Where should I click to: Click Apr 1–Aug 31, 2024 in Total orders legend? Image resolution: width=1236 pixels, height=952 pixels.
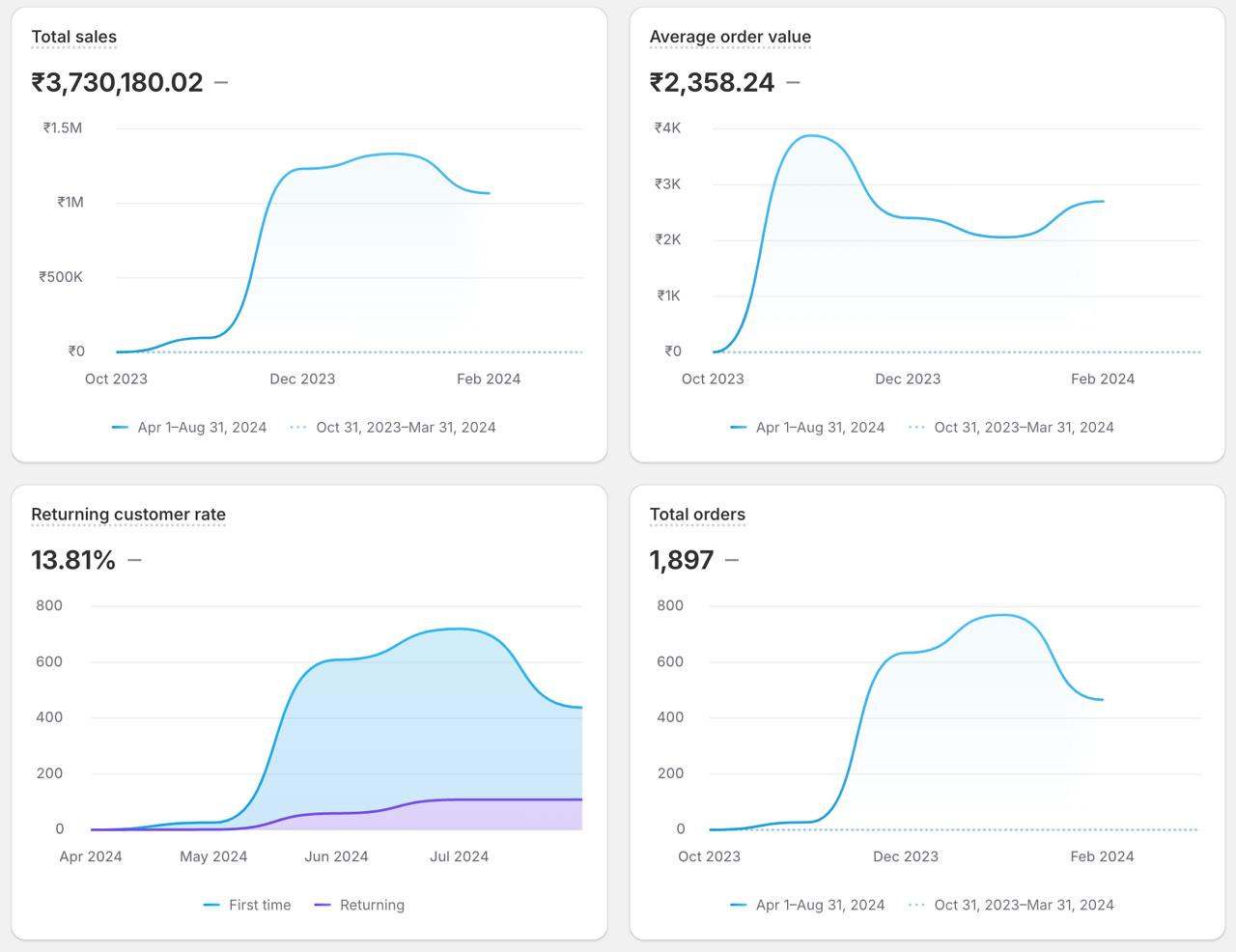pyautogui.click(x=820, y=906)
